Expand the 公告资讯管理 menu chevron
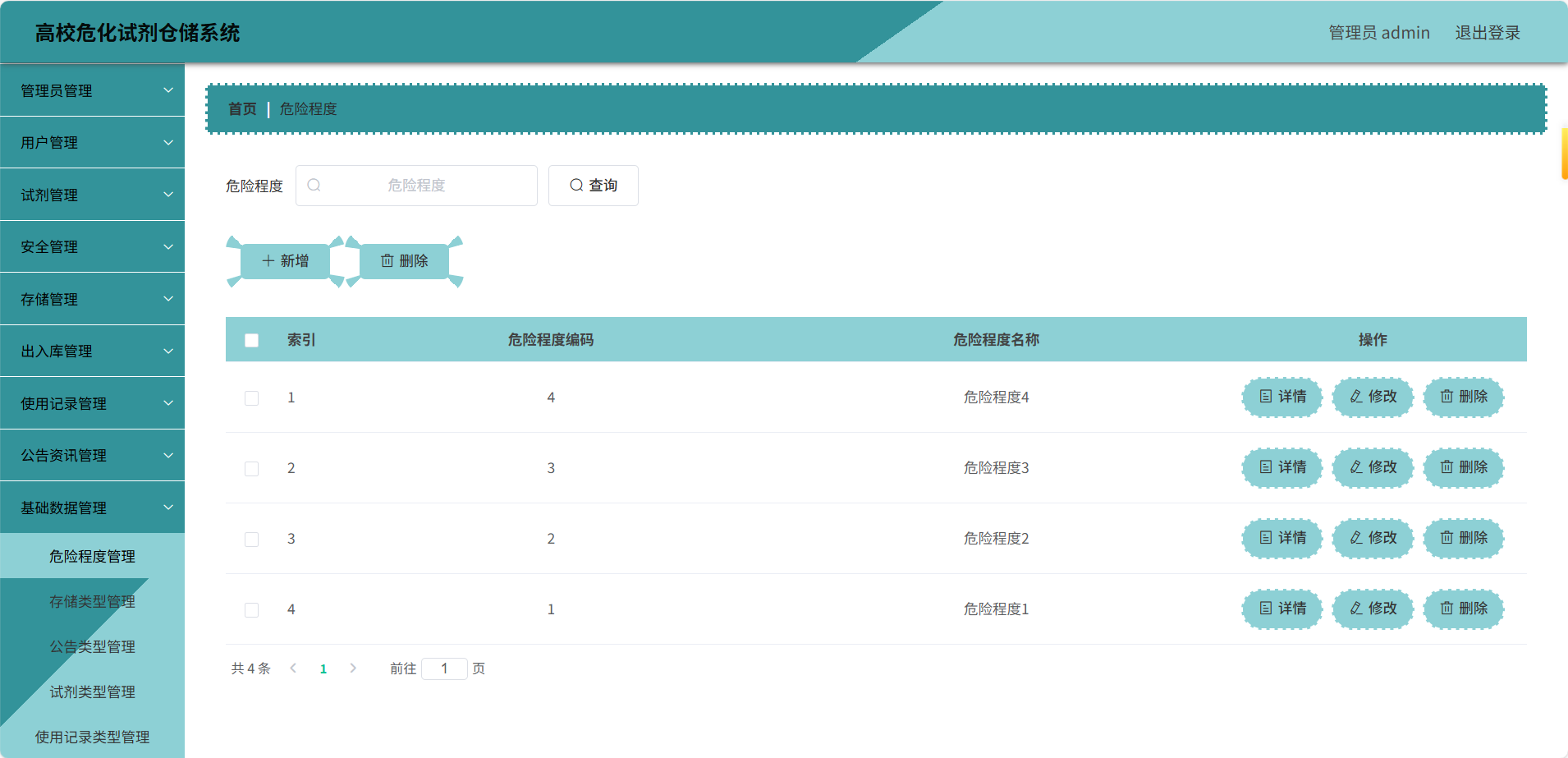 point(168,455)
